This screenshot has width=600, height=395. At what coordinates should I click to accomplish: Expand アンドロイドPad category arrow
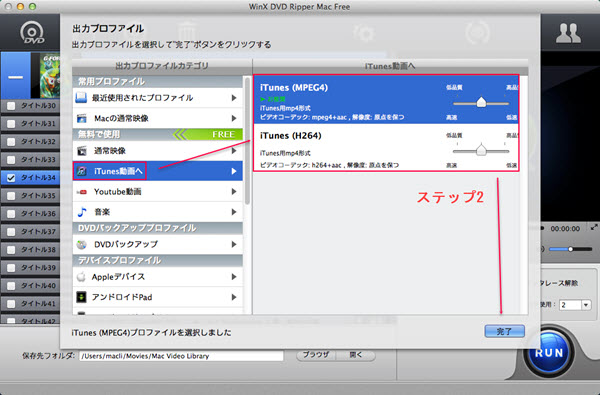[234, 297]
